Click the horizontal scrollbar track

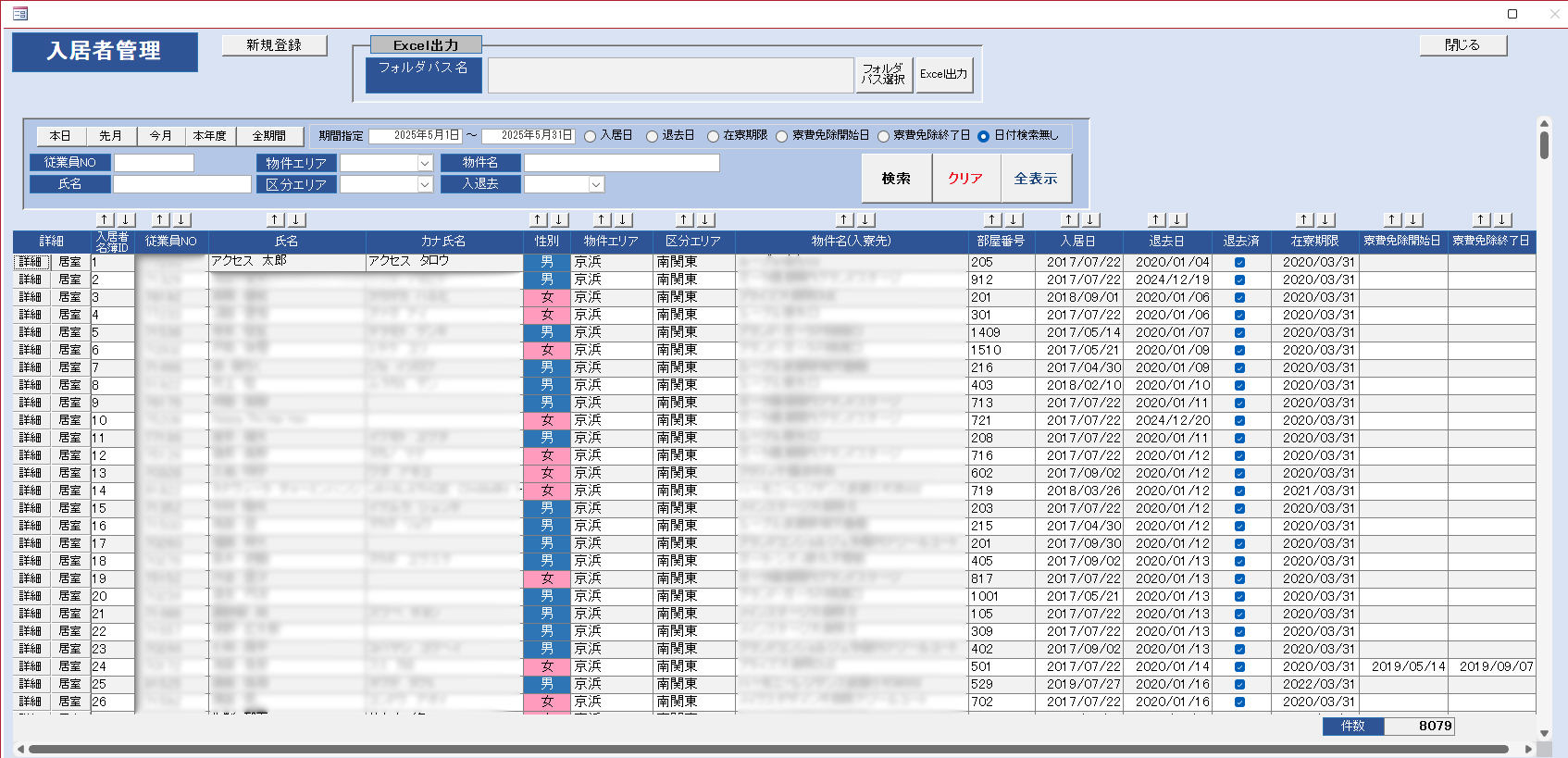coord(768,749)
